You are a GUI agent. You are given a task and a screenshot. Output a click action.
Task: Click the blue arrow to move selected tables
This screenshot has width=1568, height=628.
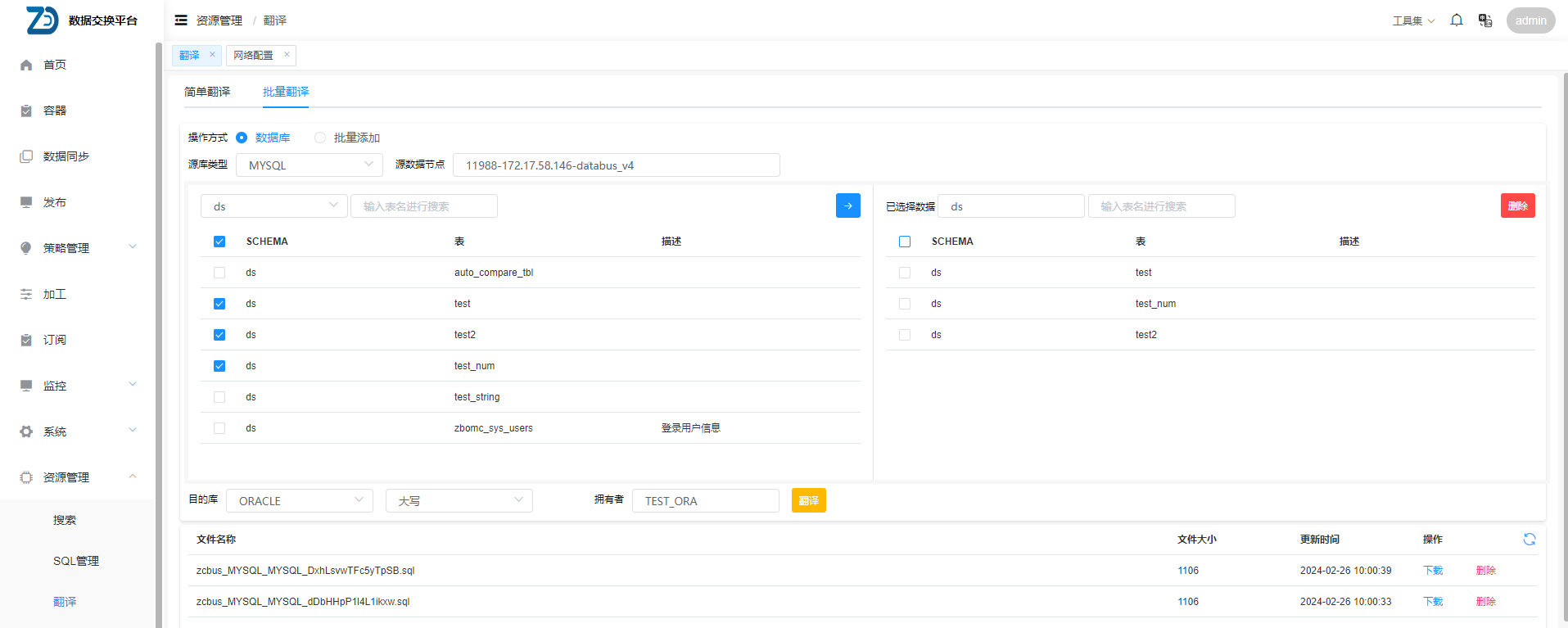click(x=847, y=206)
